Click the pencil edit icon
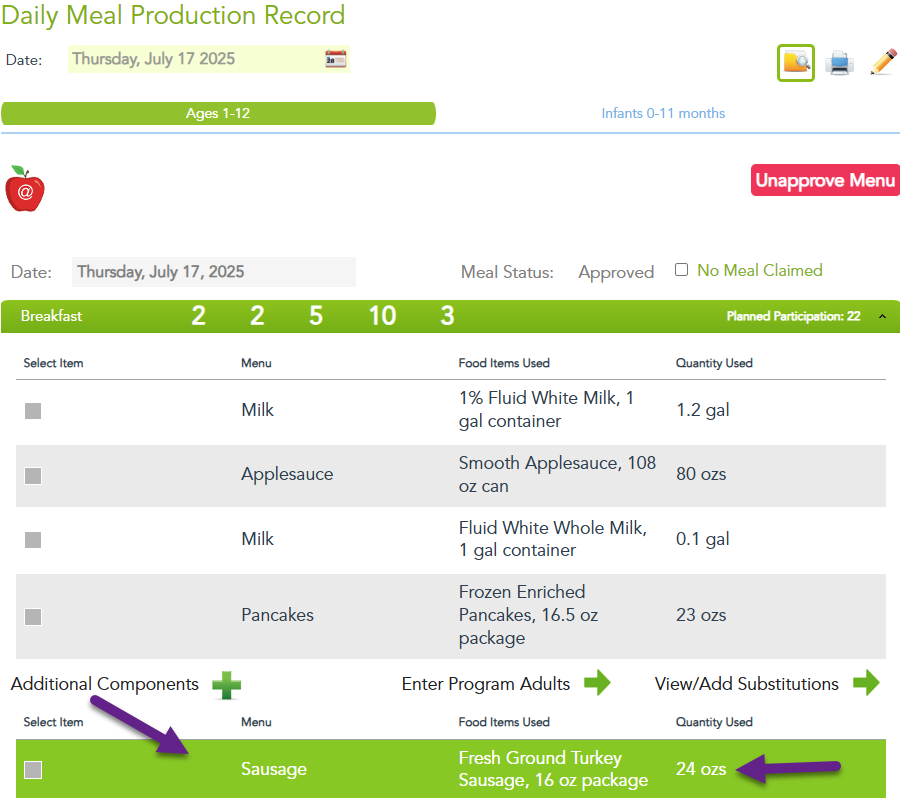Image resolution: width=900 pixels, height=798 pixels. point(883,62)
